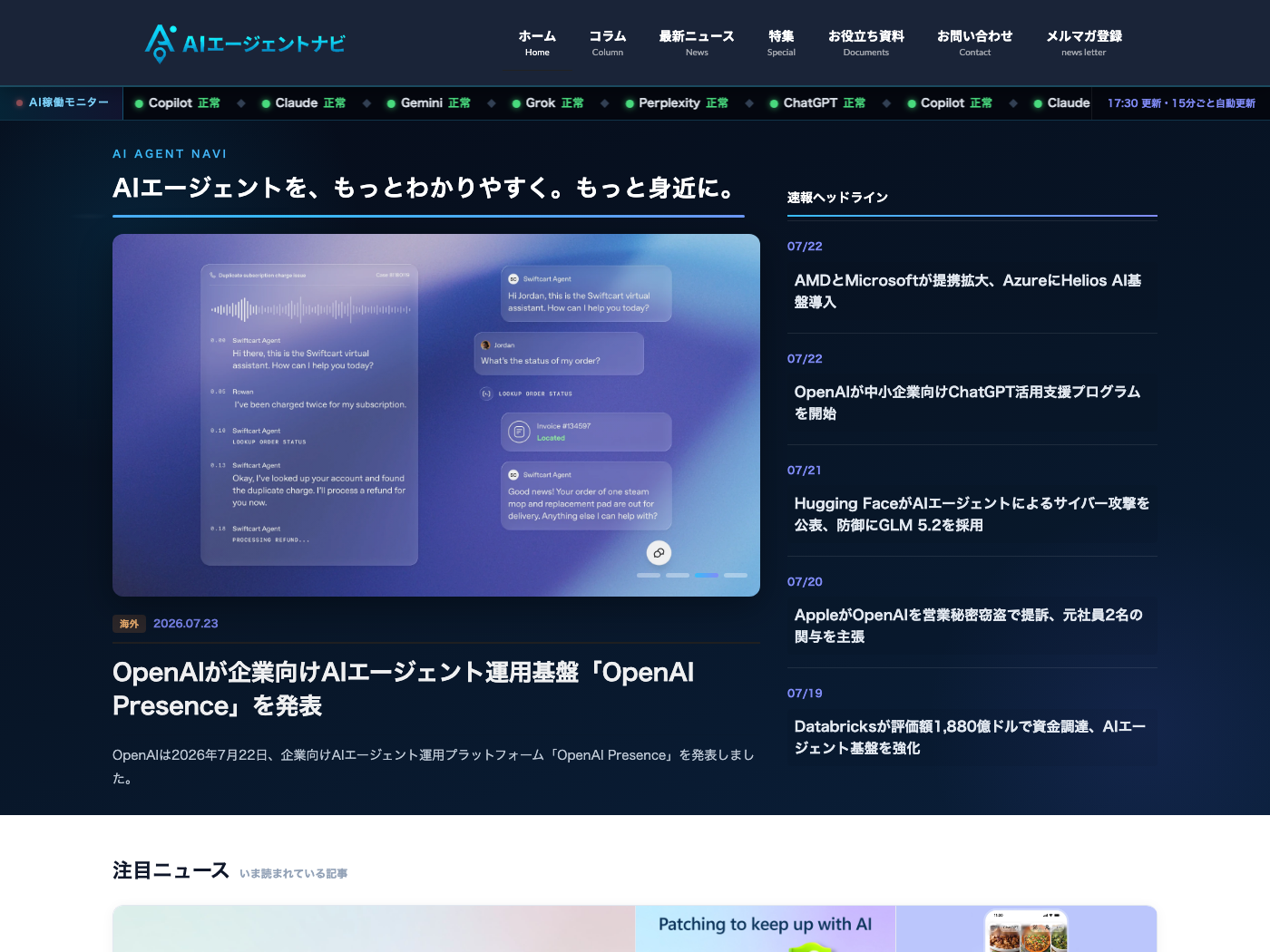This screenshot has width=1270, height=952.
Task: Click the Perplexity 正常 status in ticker
Action: click(677, 103)
